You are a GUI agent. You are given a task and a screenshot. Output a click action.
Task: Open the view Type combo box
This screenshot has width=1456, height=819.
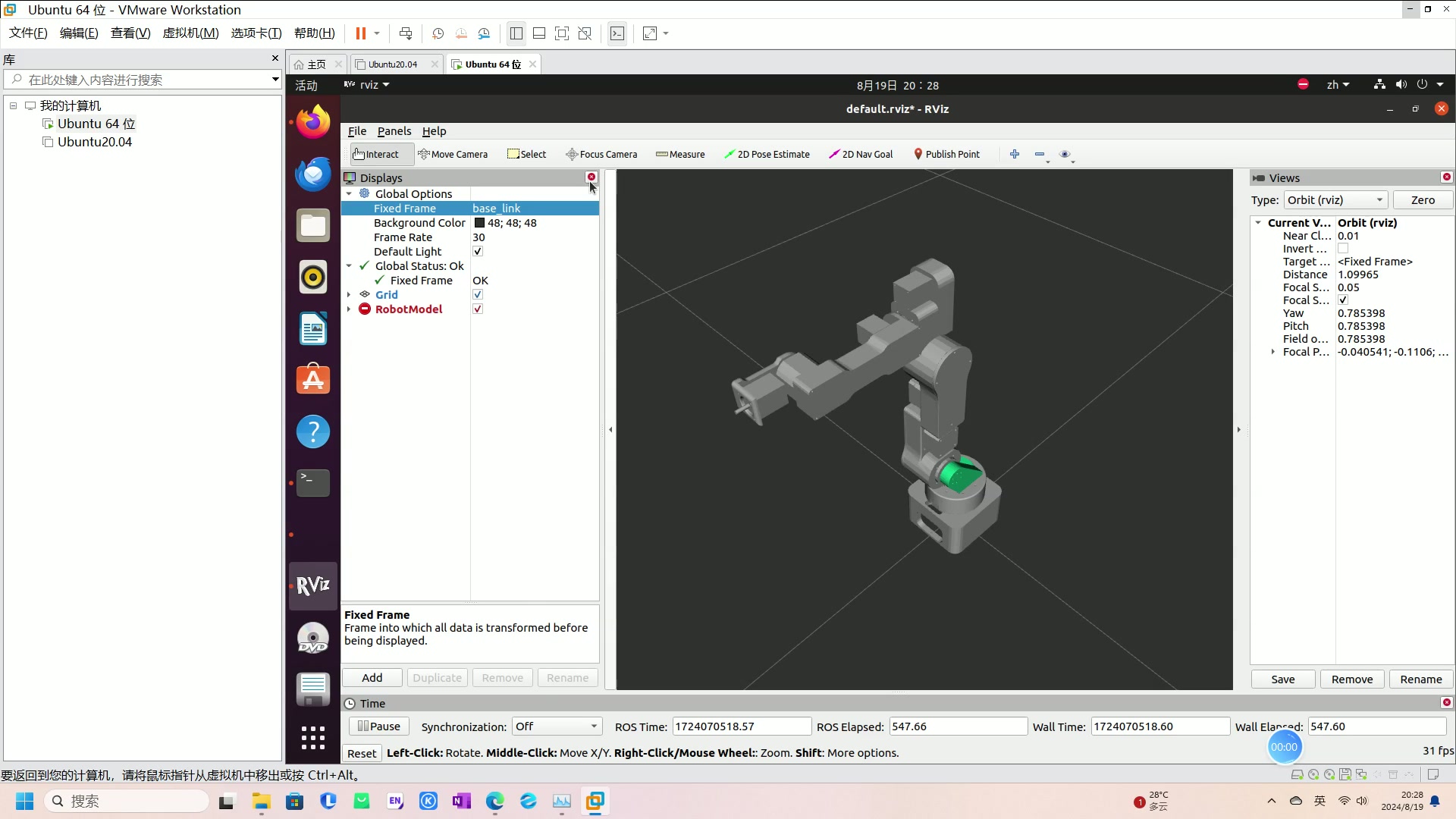pos(1335,200)
